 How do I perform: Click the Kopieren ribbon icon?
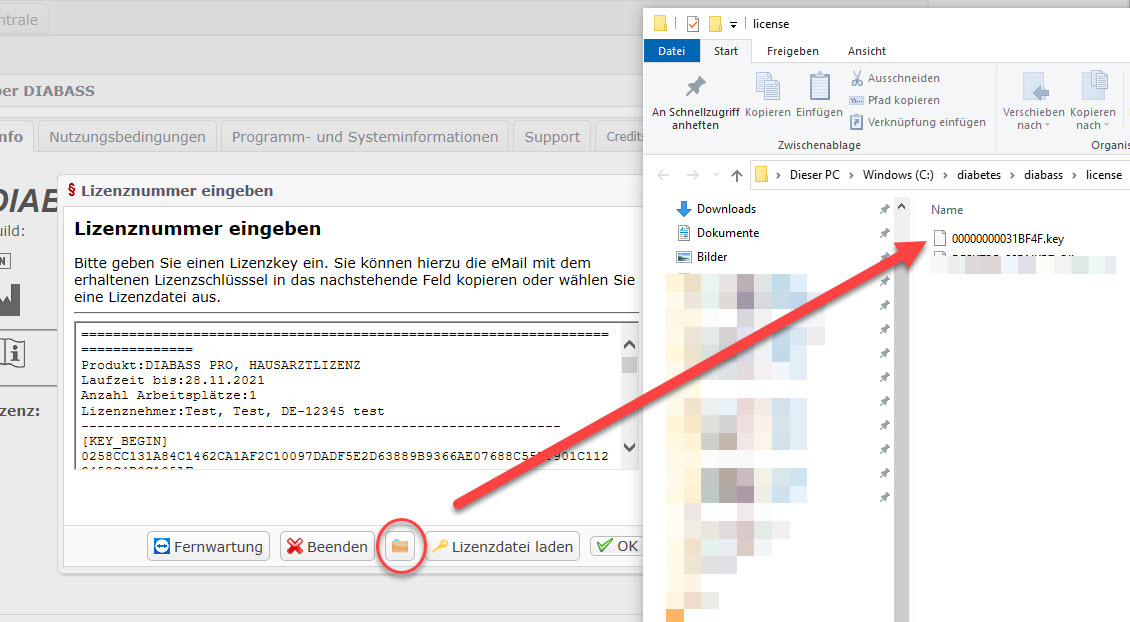point(768,86)
